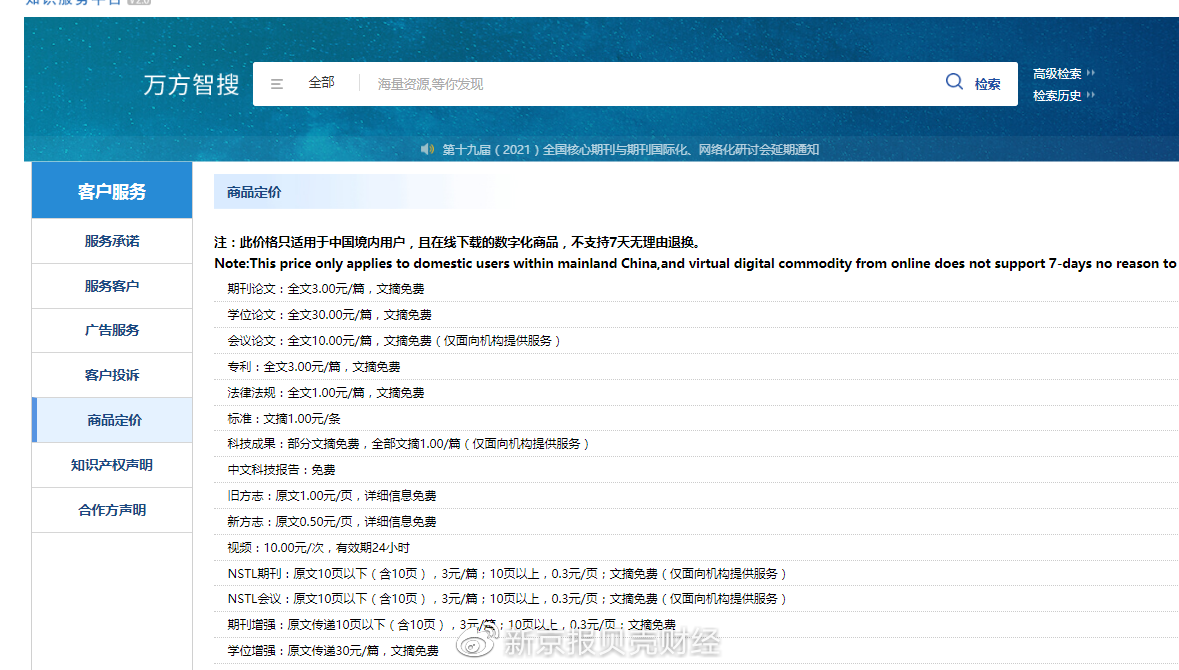Open 高级检索 advanced search link
The image size is (1179, 670).
(1056, 74)
